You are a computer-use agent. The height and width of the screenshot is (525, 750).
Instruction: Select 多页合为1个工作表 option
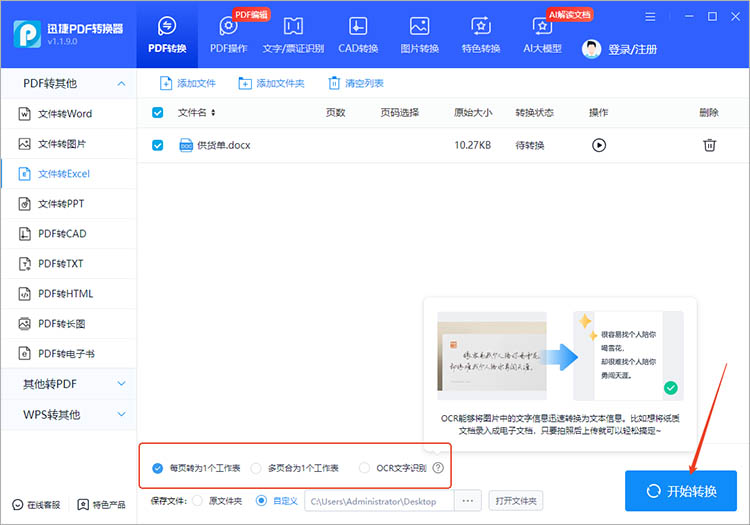click(x=256, y=468)
